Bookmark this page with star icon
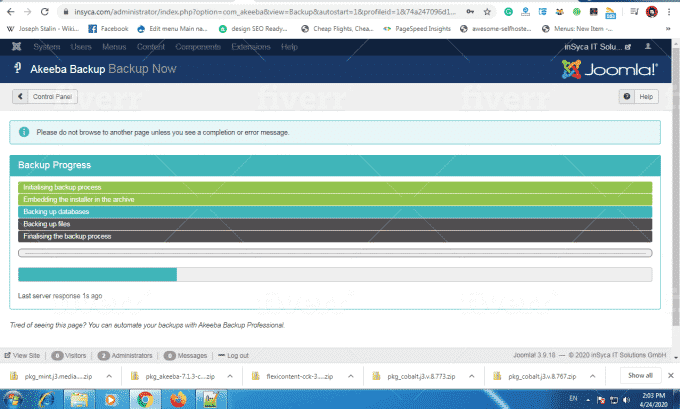Image resolution: width=680 pixels, height=409 pixels. [487, 12]
